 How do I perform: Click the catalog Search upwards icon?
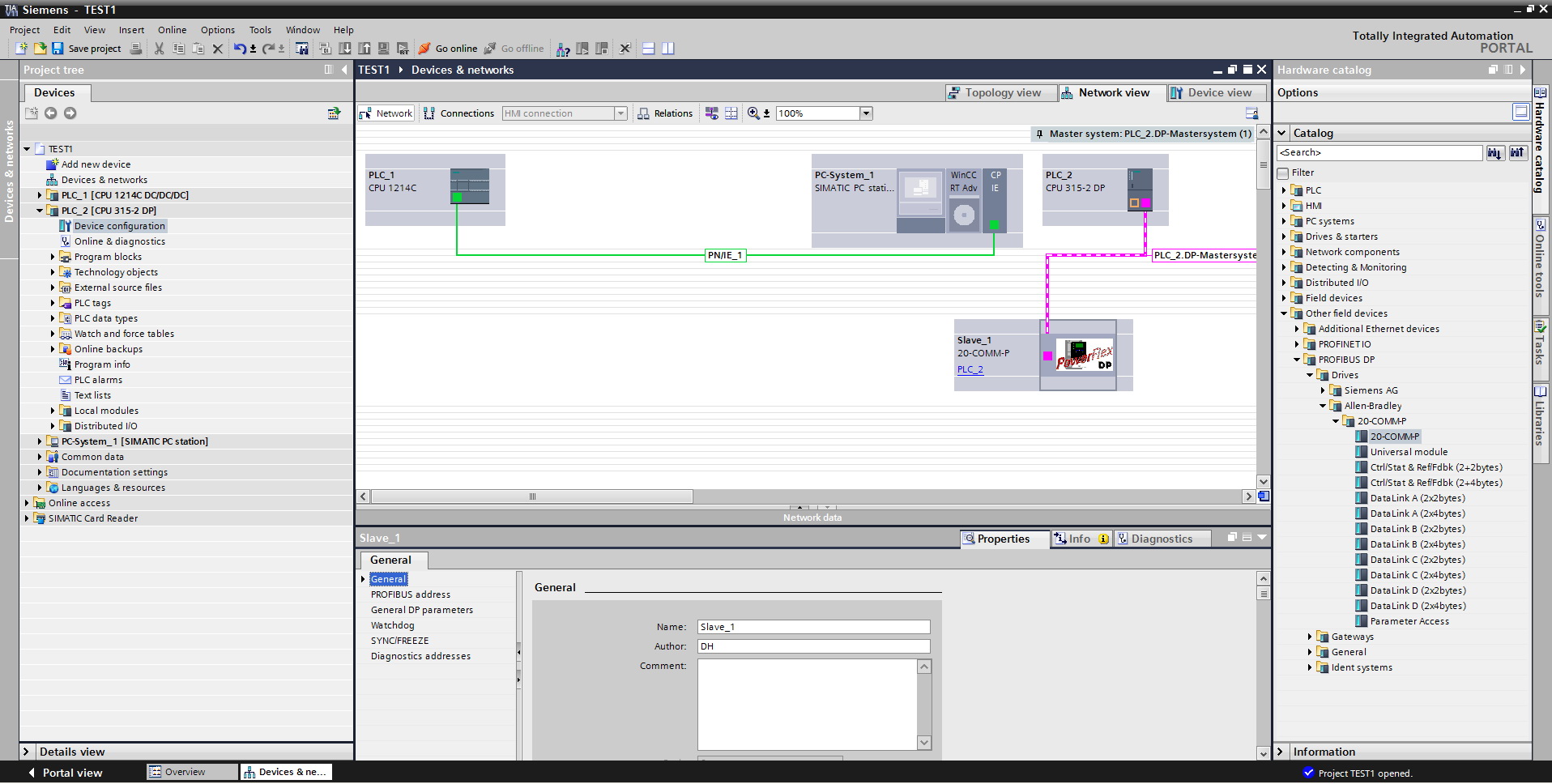coord(1517,152)
